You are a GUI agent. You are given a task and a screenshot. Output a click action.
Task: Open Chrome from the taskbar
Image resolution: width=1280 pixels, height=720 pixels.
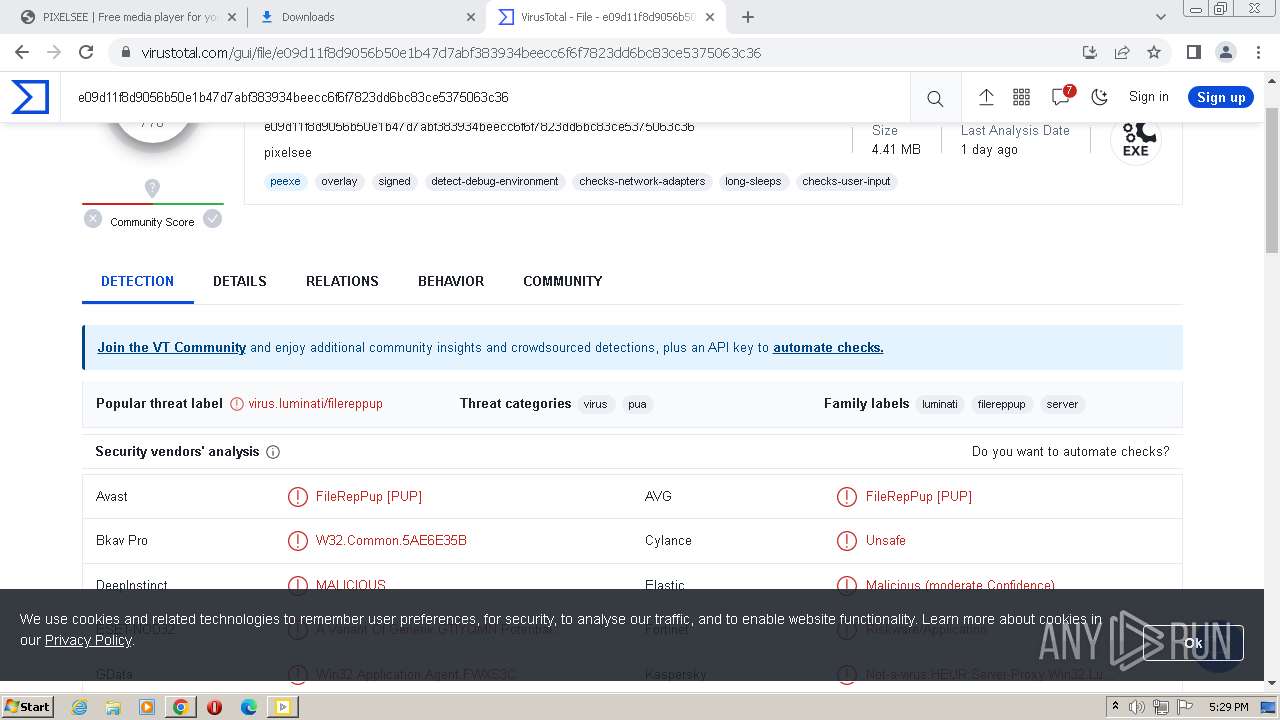[181, 707]
